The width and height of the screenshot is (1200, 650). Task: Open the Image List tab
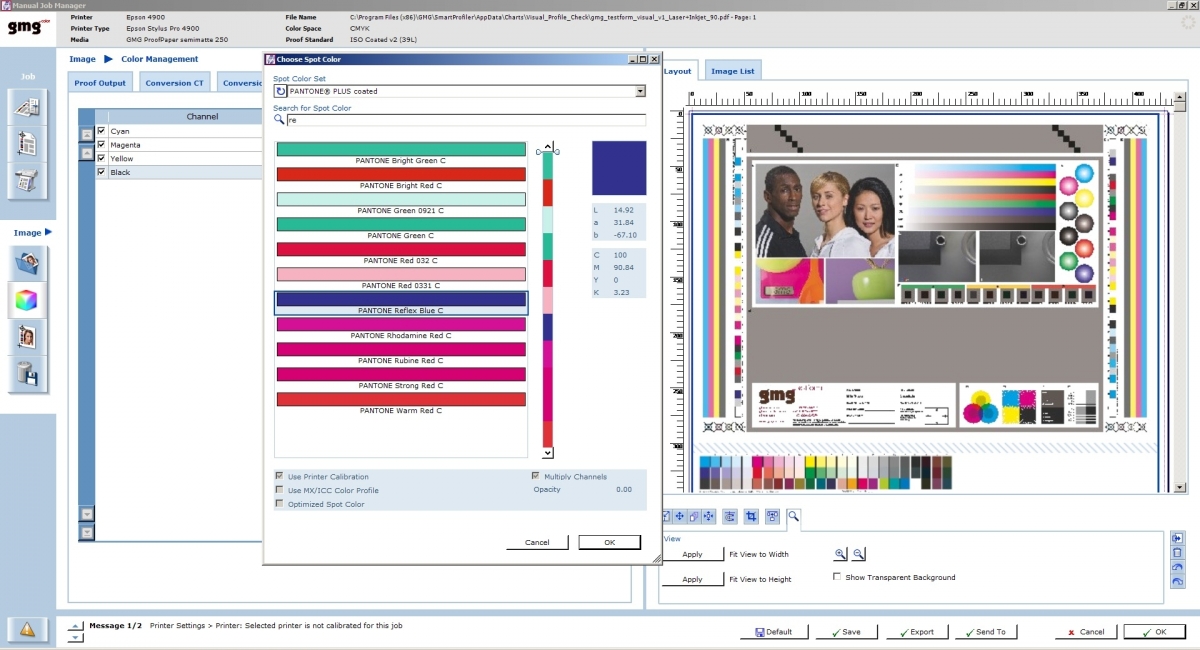pos(733,71)
